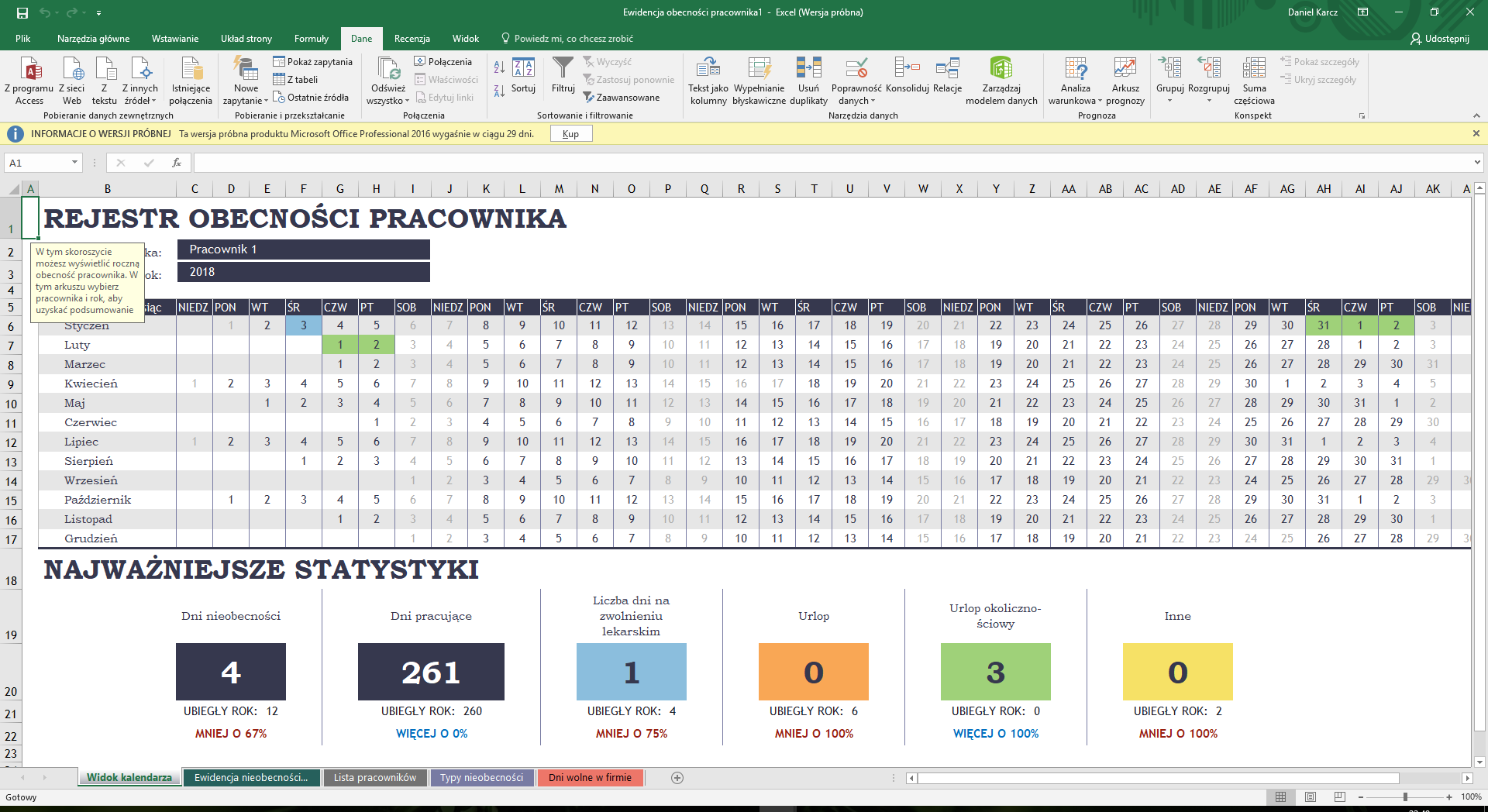Expand the Name Box dropdown
Viewport: 1488px width, 812px height.
click(x=75, y=163)
